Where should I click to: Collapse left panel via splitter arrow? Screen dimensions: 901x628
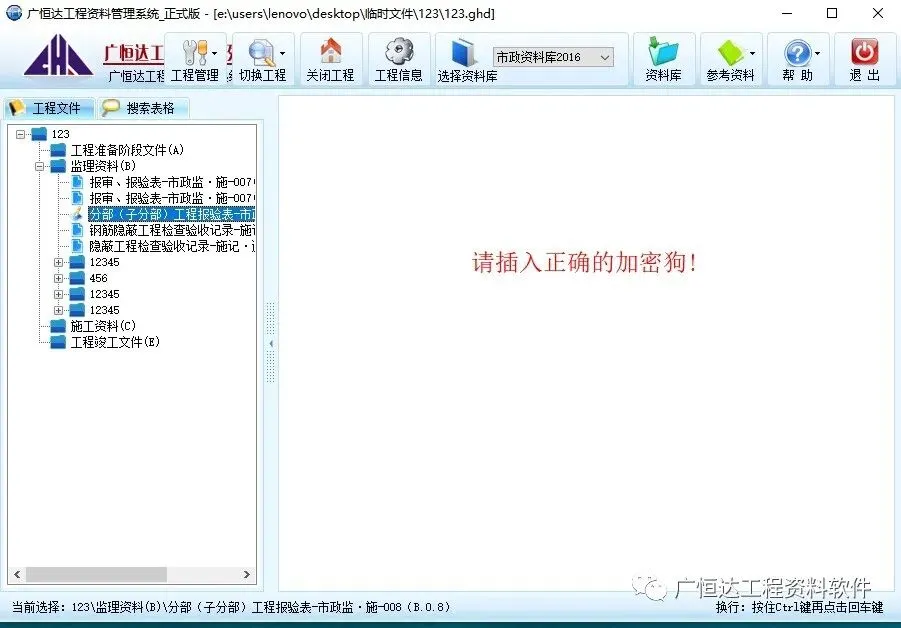coord(271,344)
